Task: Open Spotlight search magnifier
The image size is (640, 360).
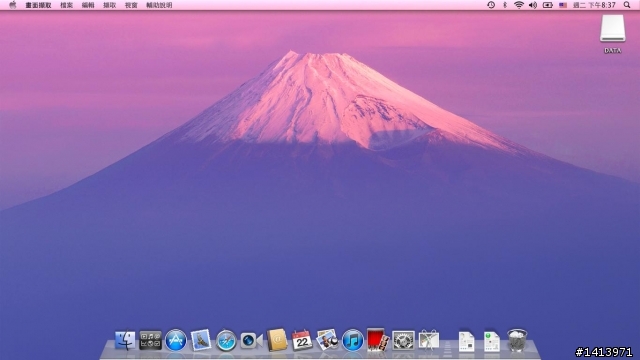Action: (627, 5)
